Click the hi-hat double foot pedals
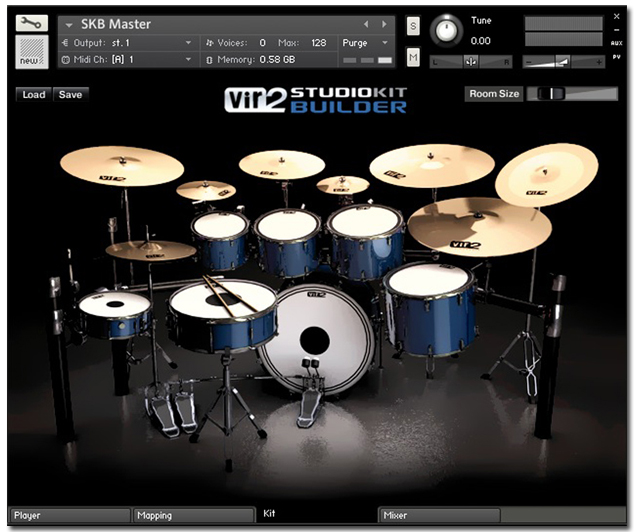 click(170, 410)
